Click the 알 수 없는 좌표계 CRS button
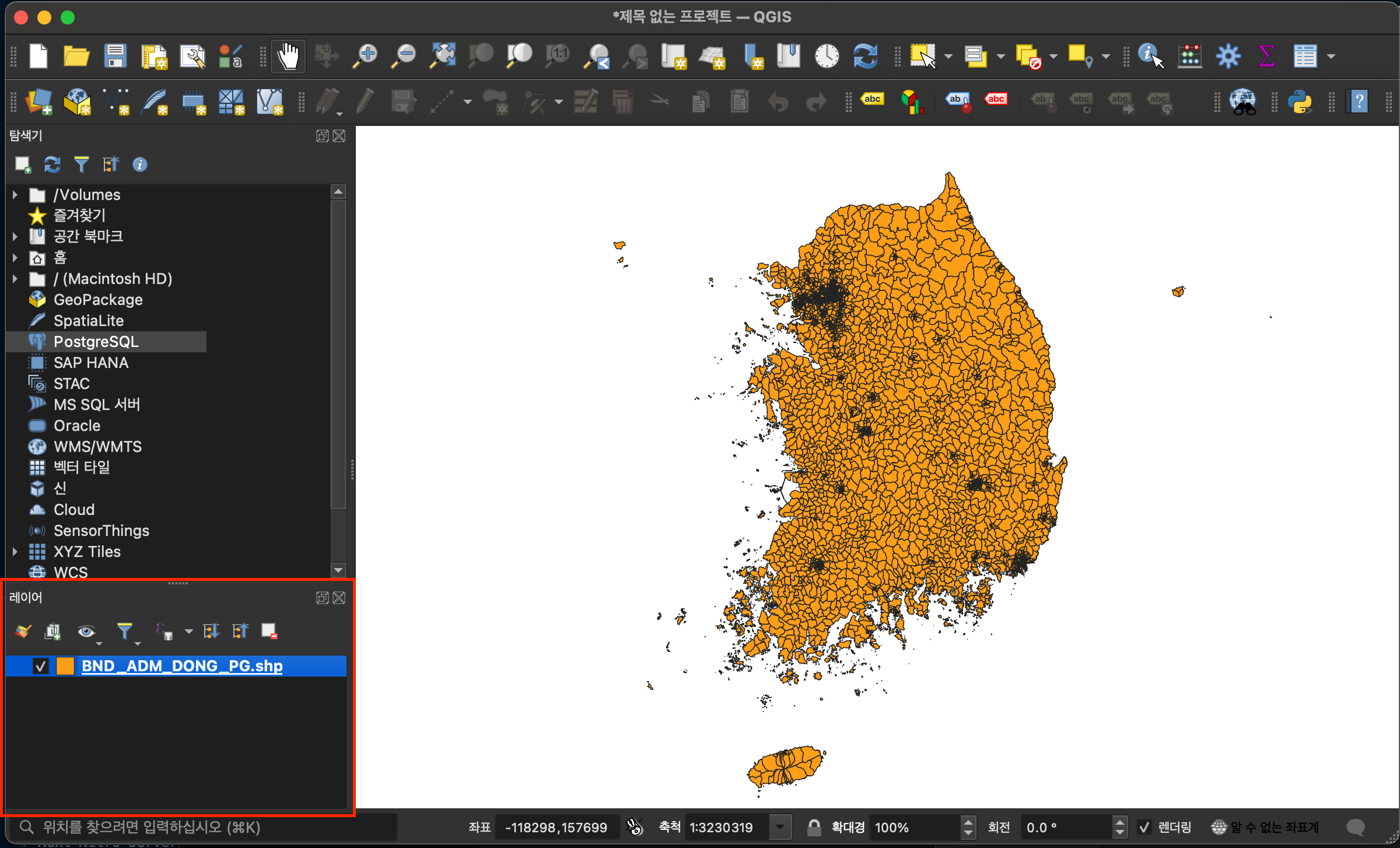Screen dimensions: 1400x848 coord(1266,827)
